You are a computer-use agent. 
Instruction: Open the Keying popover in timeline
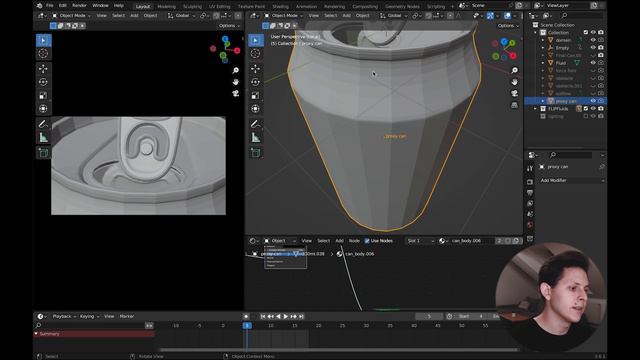coord(89,316)
